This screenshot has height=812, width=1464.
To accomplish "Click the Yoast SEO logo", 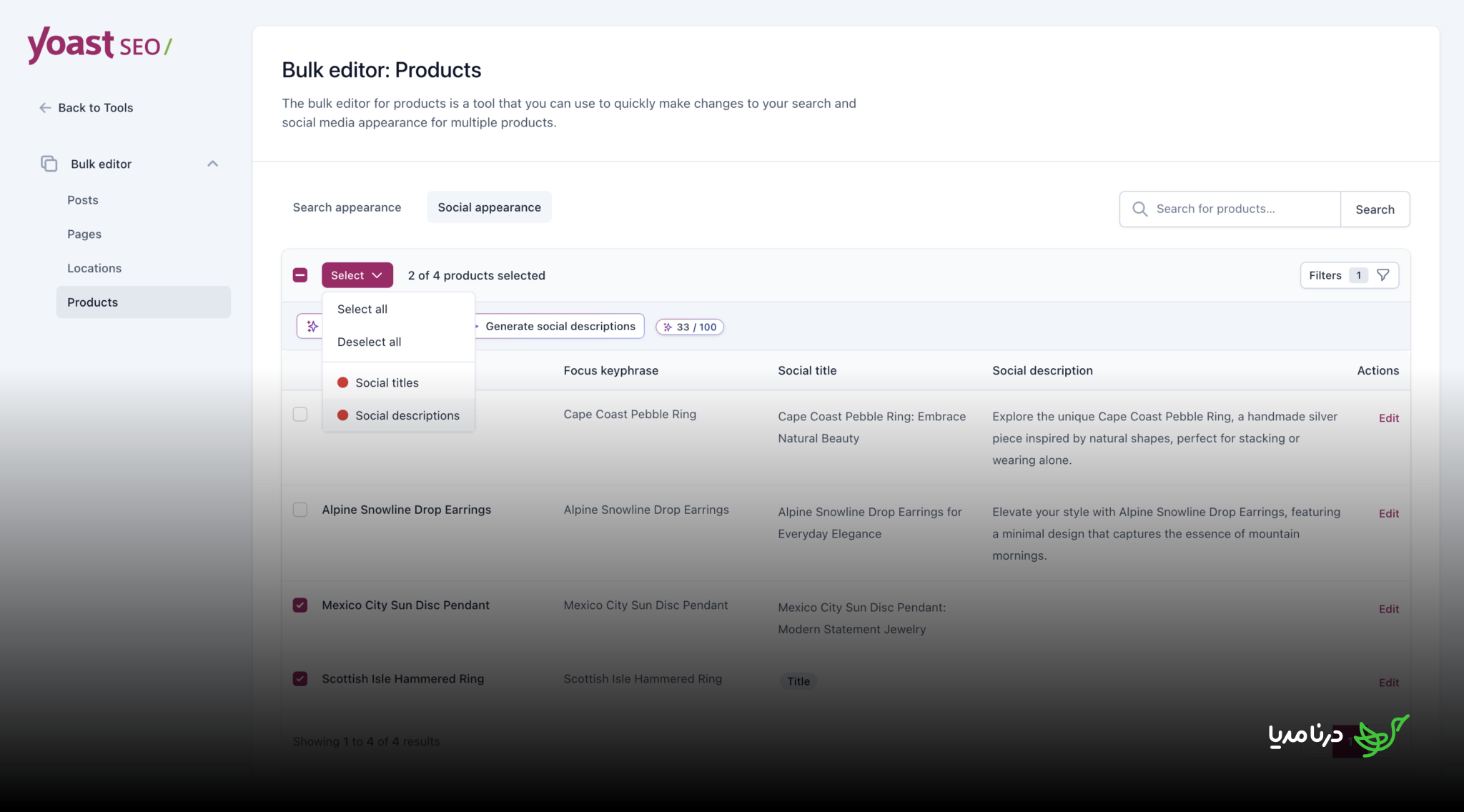I will click(99, 46).
